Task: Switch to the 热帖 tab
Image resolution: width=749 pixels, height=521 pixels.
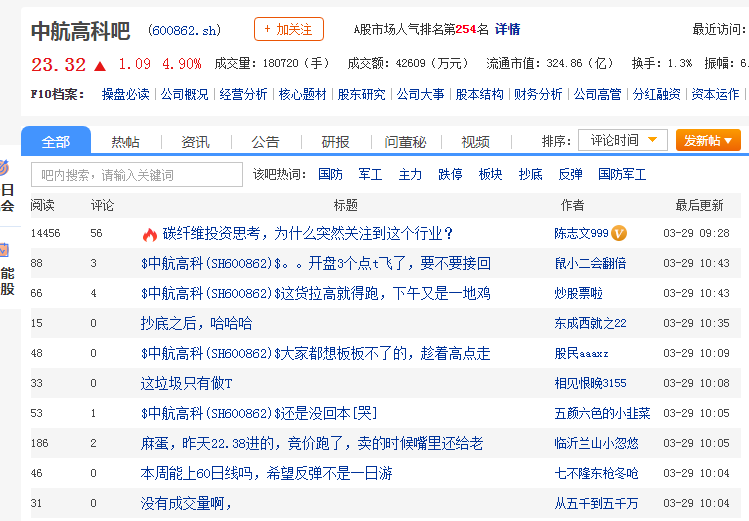Action: pos(125,142)
